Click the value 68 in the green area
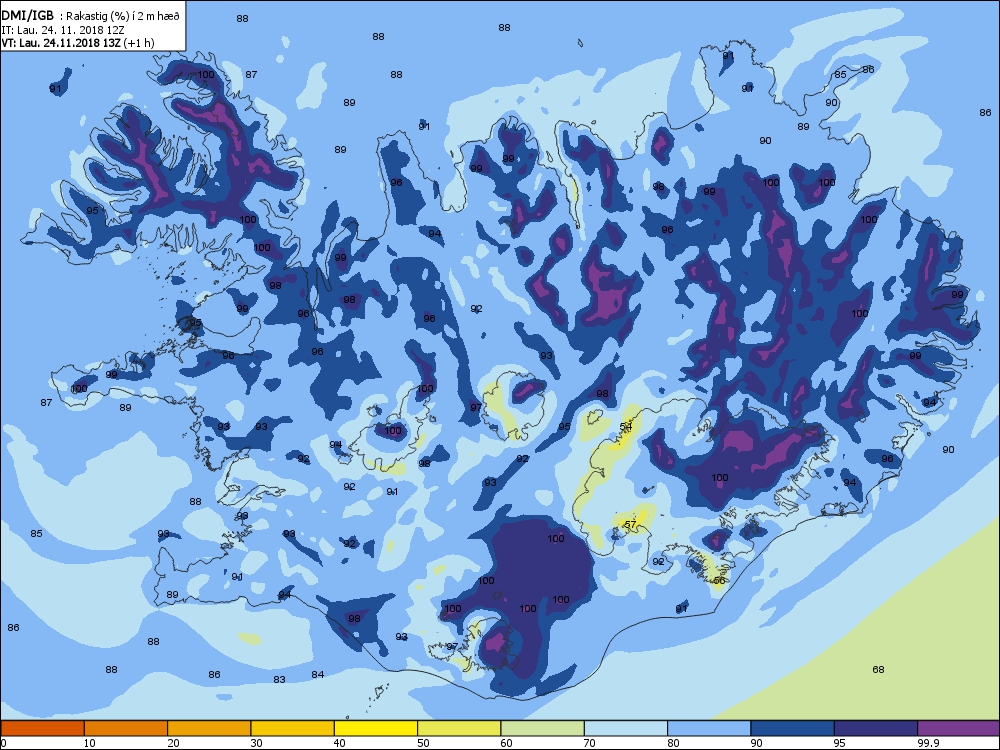This screenshot has height=750, width=1000. tap(878, 670)
